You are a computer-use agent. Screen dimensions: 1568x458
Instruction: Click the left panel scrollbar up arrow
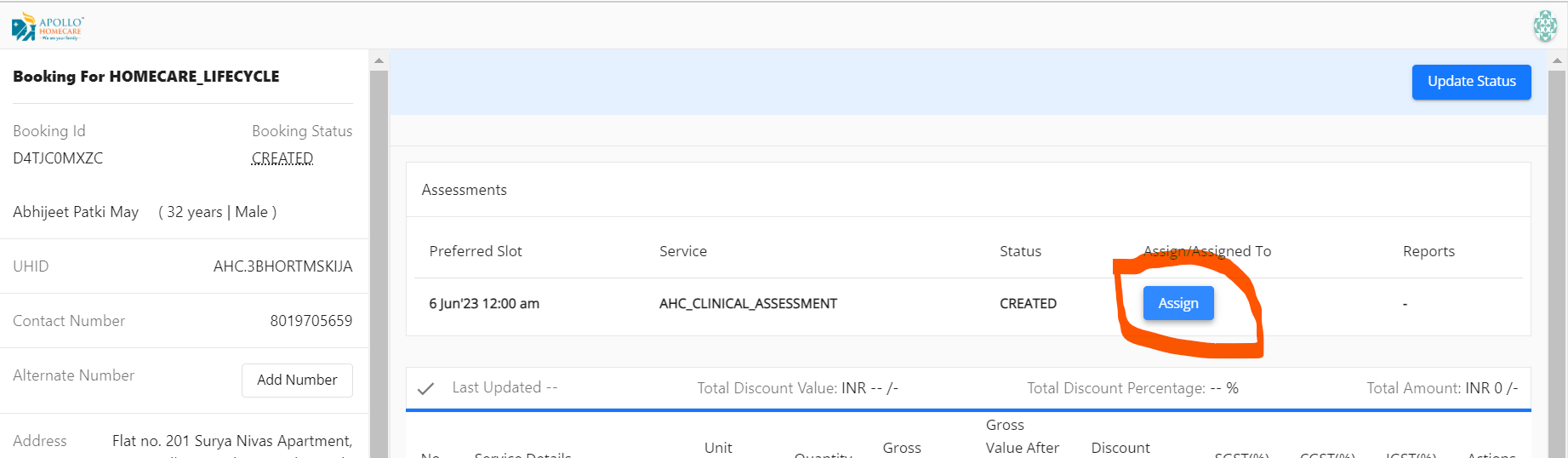379,60
